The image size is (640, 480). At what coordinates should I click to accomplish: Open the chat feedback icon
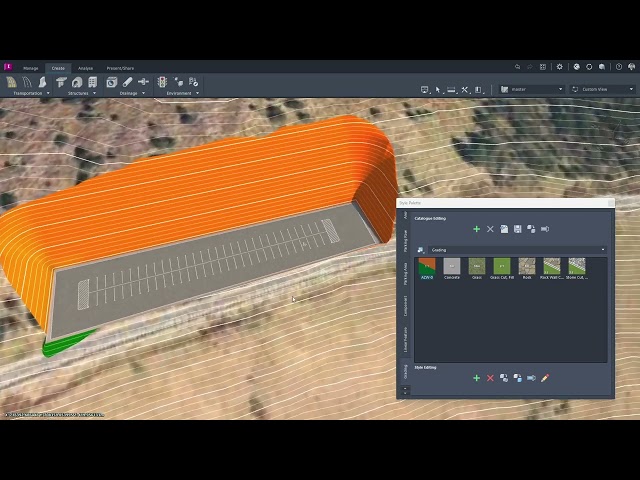pos(602,67)
